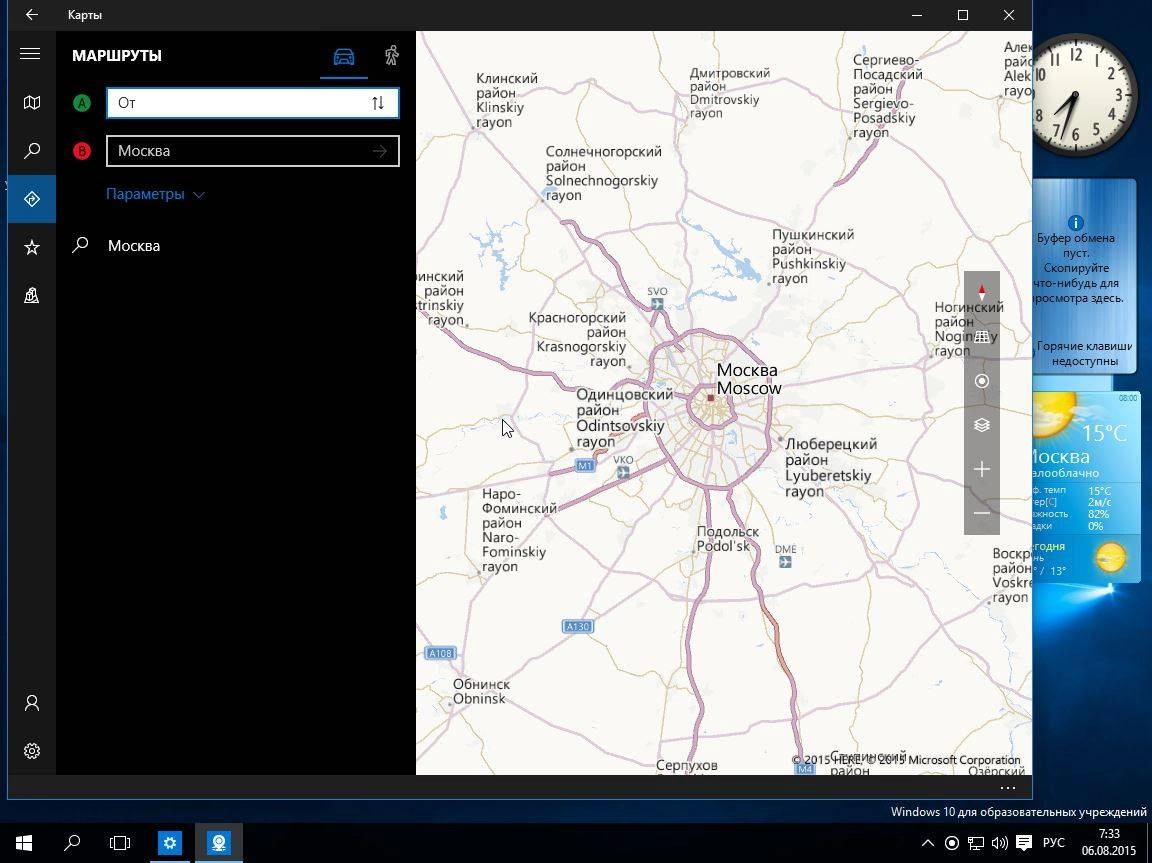Zoom in on the map

(982, 469)
